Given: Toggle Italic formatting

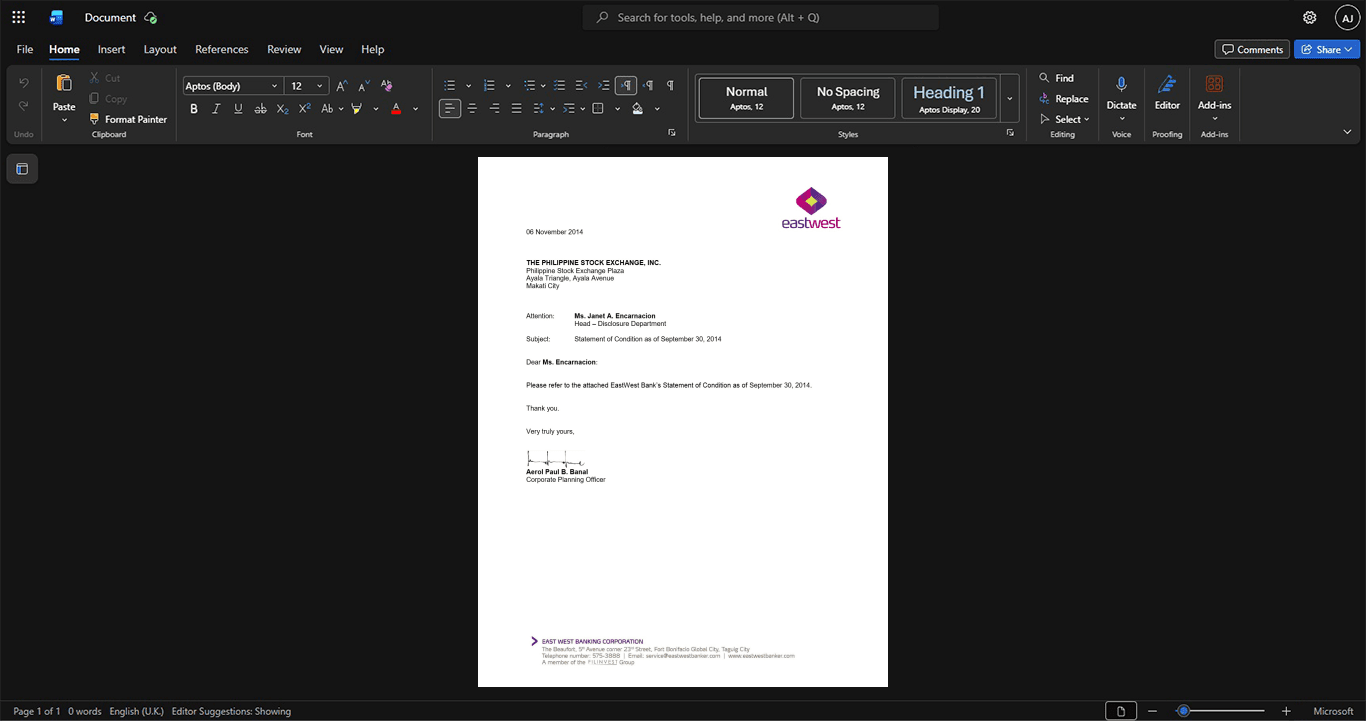Looking at the screenshot, I should [x=216, y=108].
